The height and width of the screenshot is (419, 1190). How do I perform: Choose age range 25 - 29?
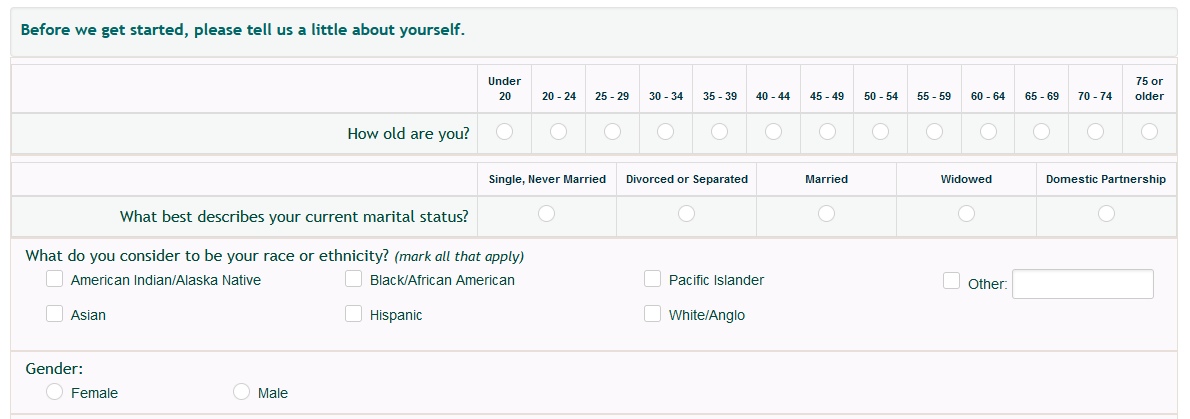pos(612,131)
